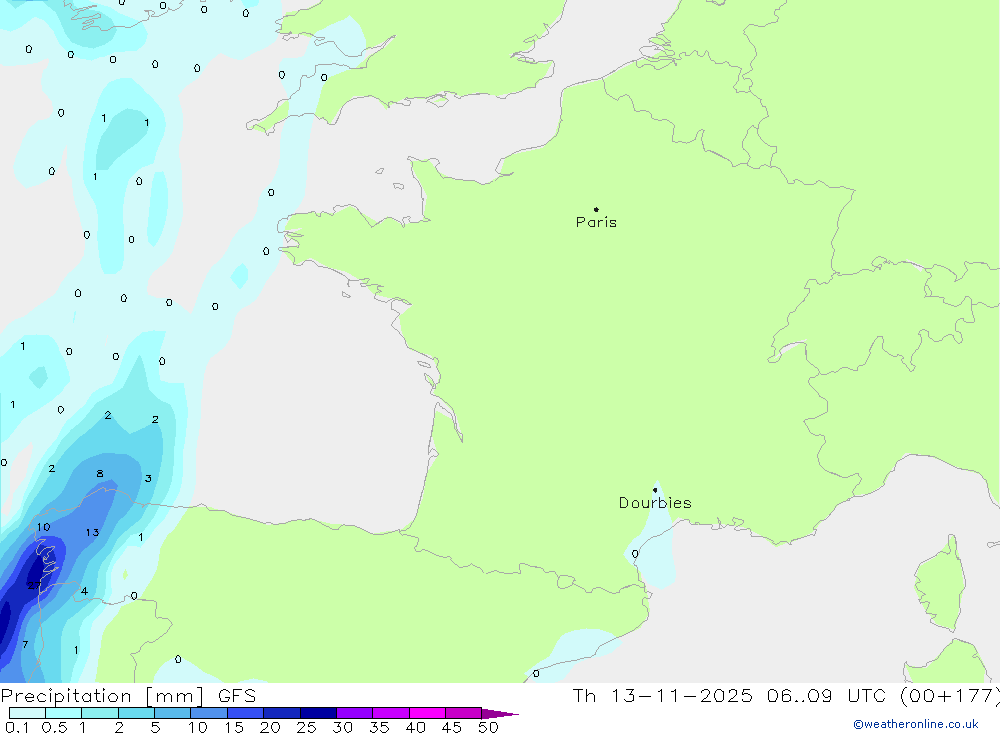Screen dimensions: 1000x733
Task: Select the 30–35 mm purple legend swatch
Action: pos(355,713)
